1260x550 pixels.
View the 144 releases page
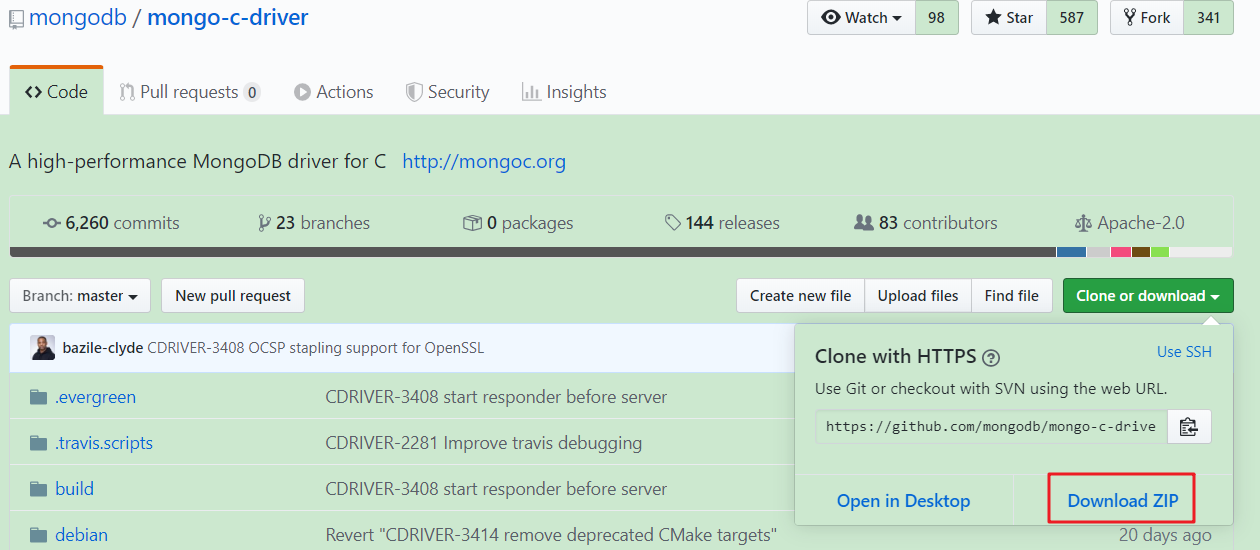pos(722,223)
